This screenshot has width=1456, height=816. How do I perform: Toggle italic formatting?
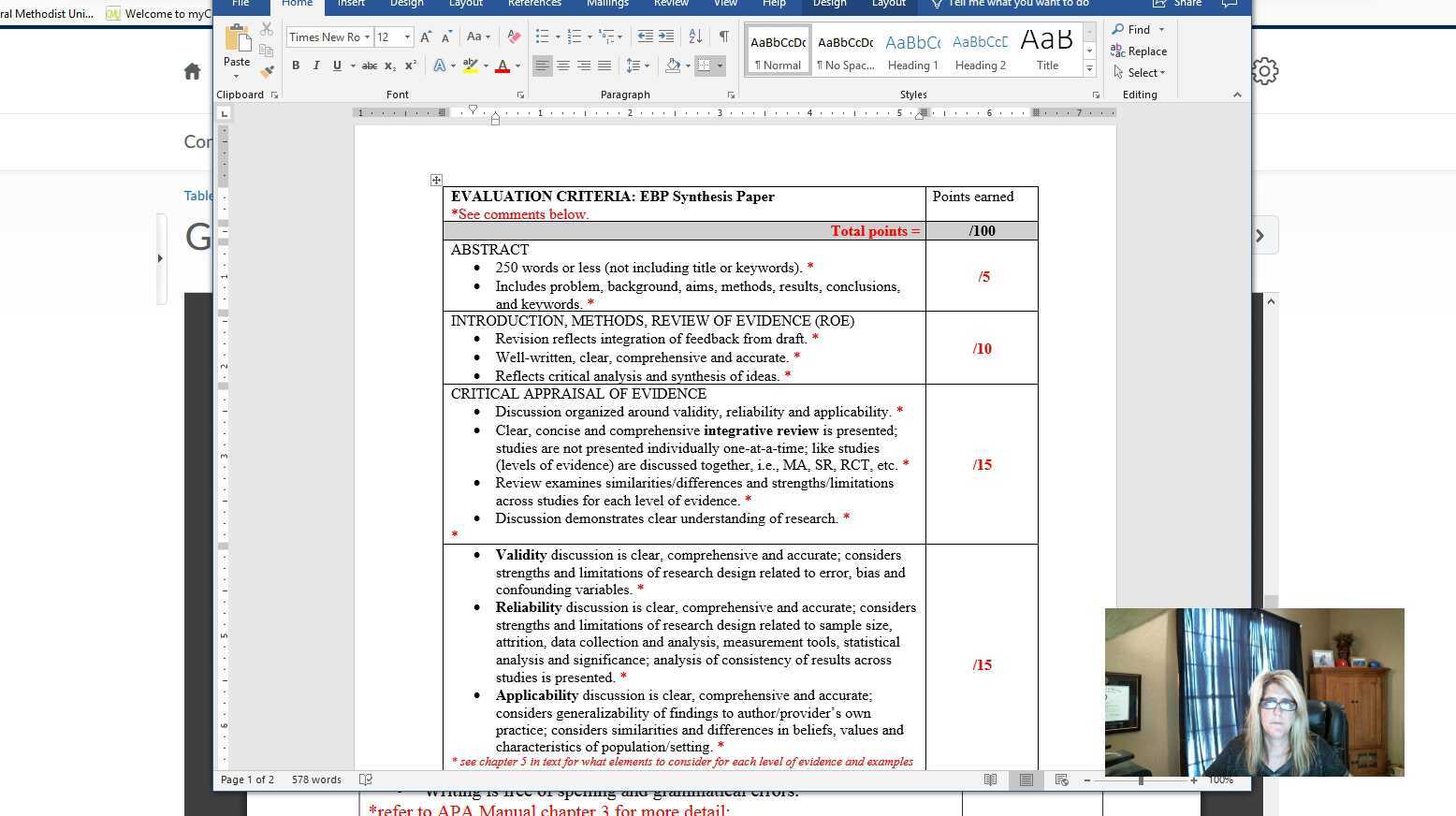pyautogui.click(x=316, y=66)
